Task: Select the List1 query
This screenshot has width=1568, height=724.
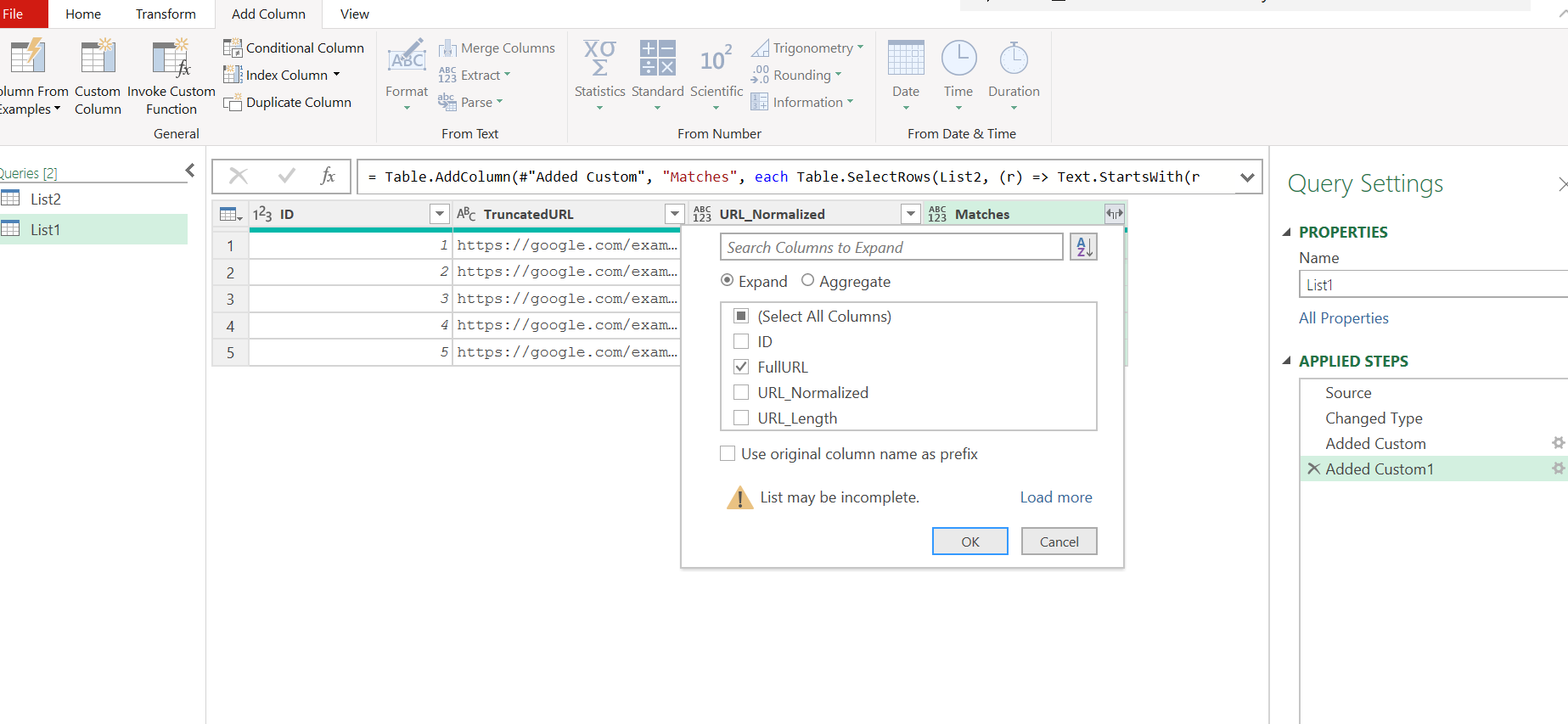Action: (x=93, y=229)
